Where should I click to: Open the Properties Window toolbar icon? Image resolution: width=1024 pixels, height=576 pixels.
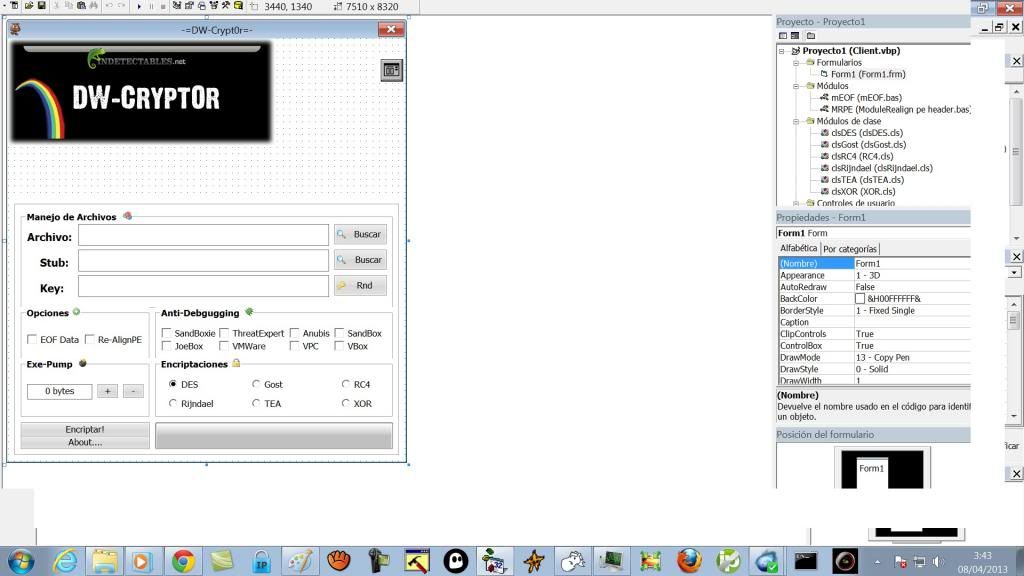click(189, 6)
